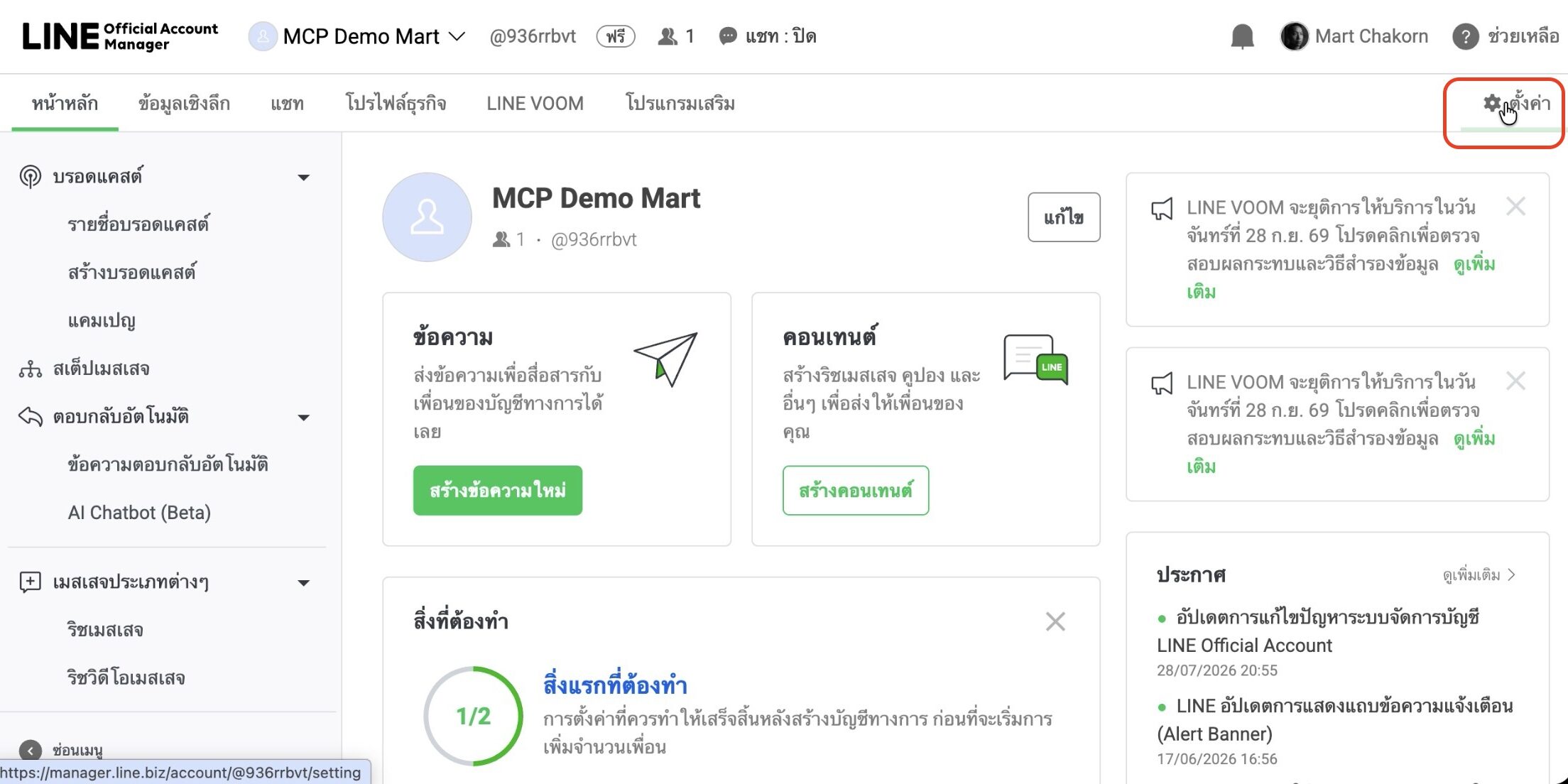Click the paper plane message icon
This screenshot has width=1568, height=784.
coord(666,358)
